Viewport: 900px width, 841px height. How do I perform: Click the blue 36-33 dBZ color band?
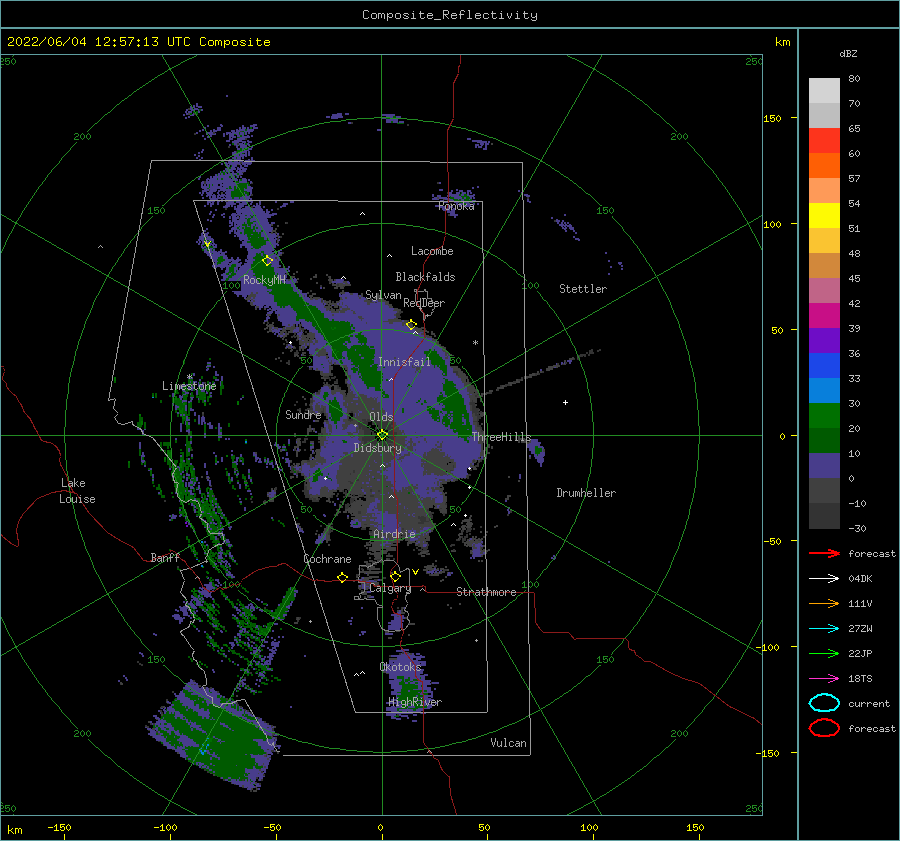click(824, 366)
